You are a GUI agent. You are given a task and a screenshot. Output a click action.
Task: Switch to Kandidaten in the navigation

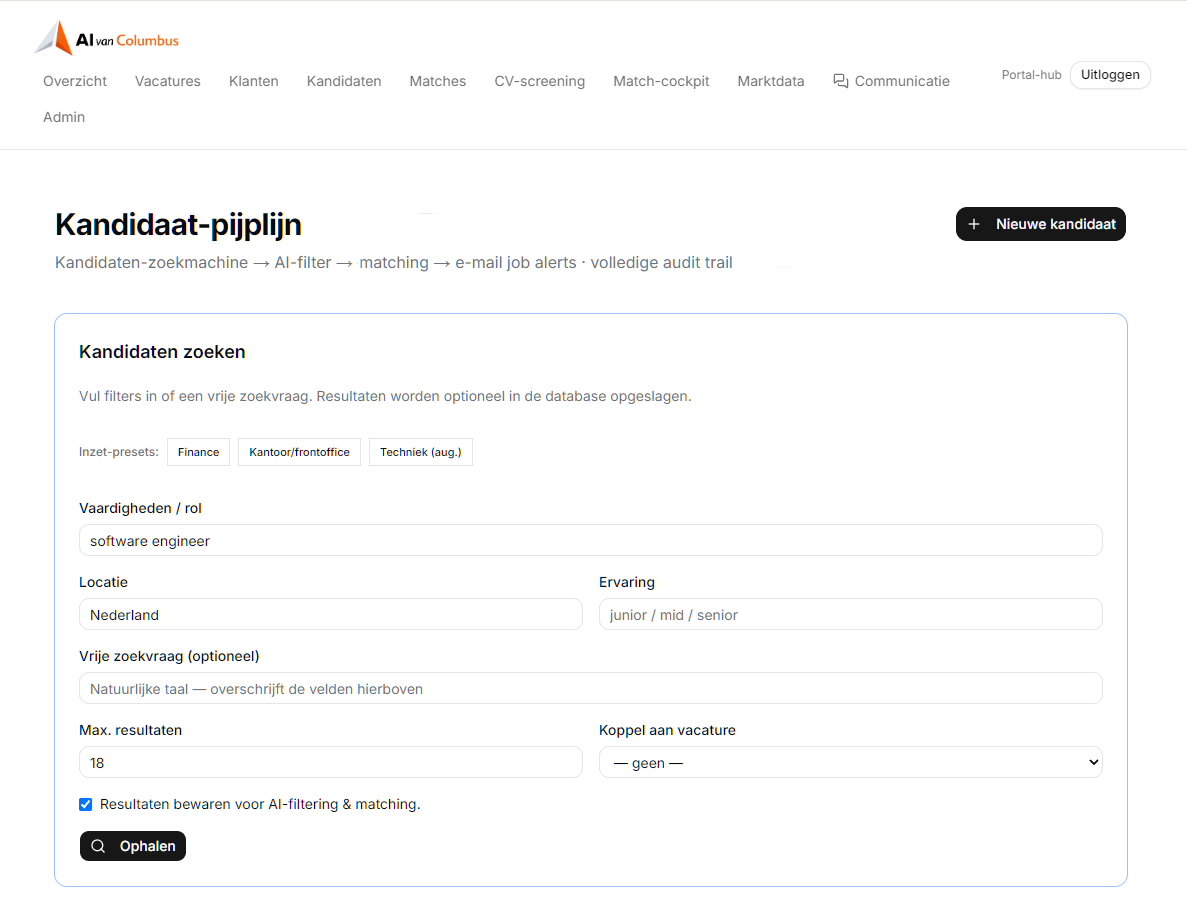(x=344, y=81)
